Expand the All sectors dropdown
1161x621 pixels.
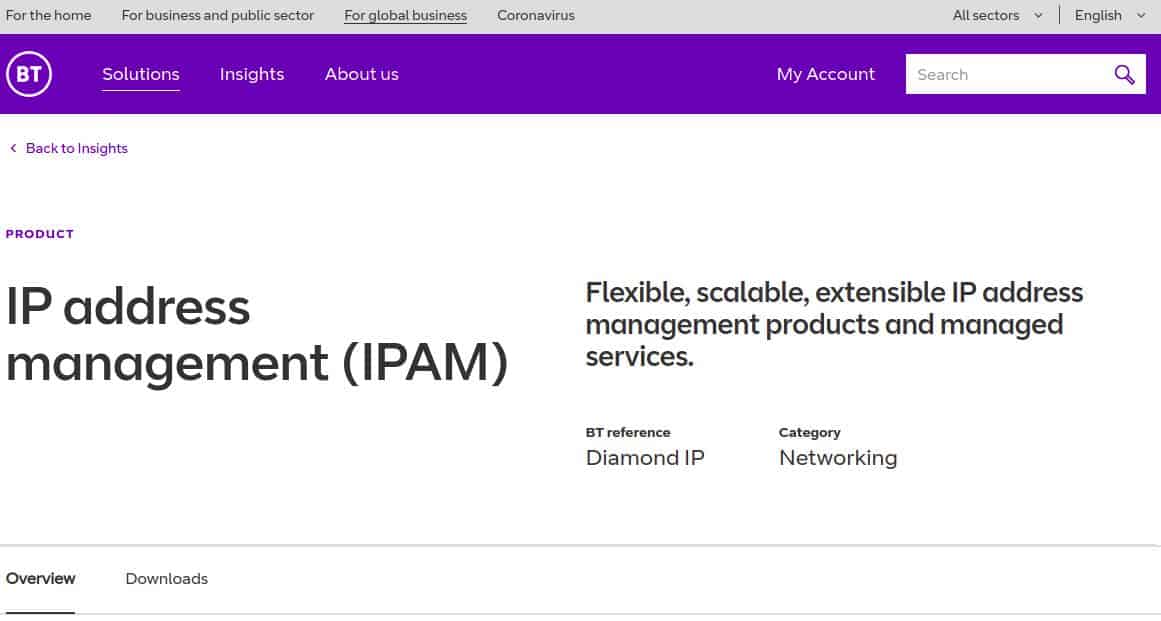pyautogui.click(x=997, y=16)
